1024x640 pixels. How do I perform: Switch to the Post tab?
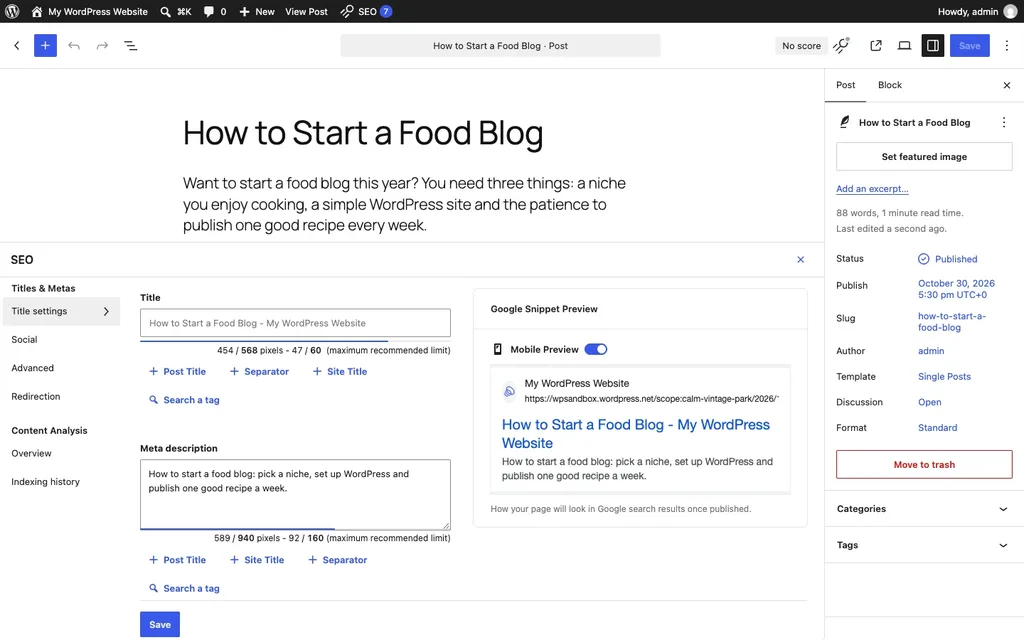click(845, 85)
